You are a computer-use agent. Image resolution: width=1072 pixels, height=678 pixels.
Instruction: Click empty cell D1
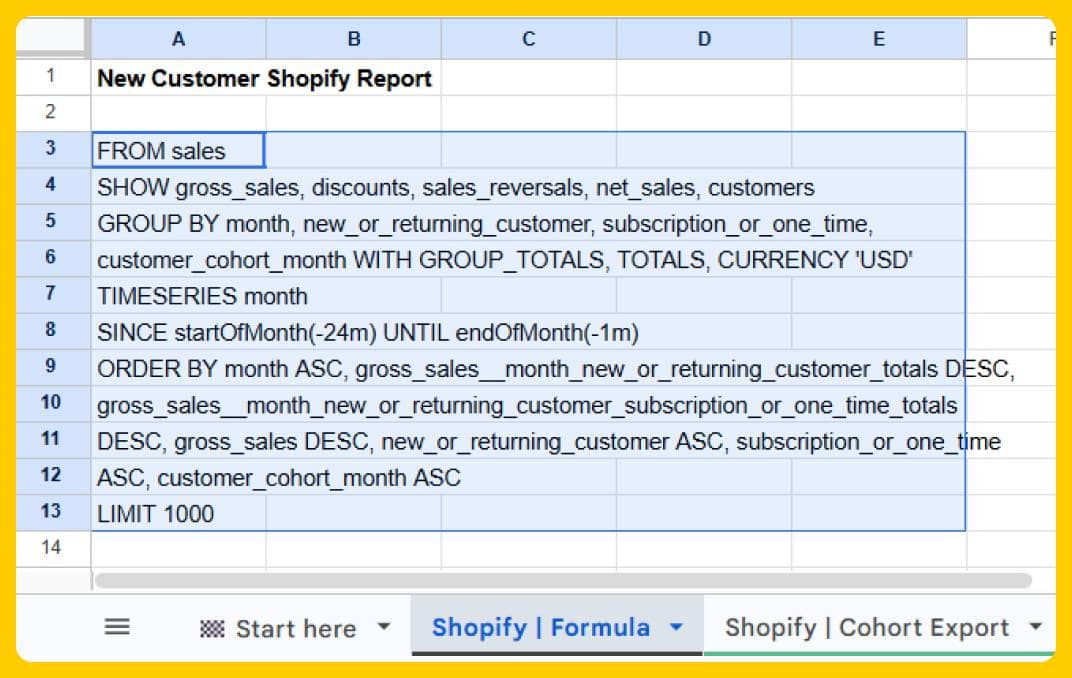coord(704,77)
